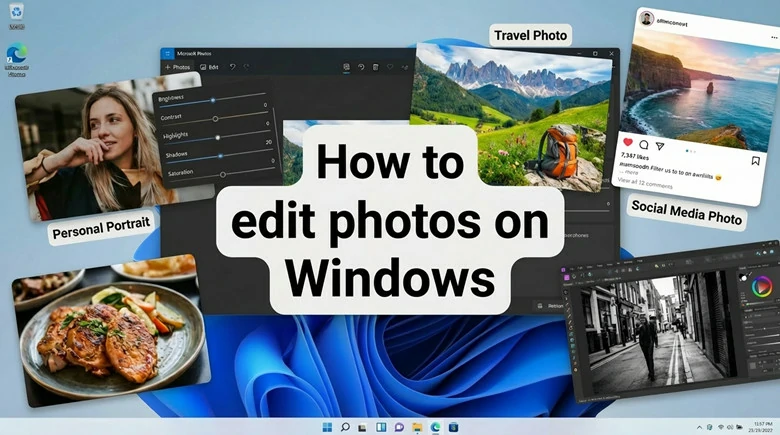Viewport: 780px width, 435px height.
Task: Click the trash delete icon in Photos
Action: pos(376,67)
